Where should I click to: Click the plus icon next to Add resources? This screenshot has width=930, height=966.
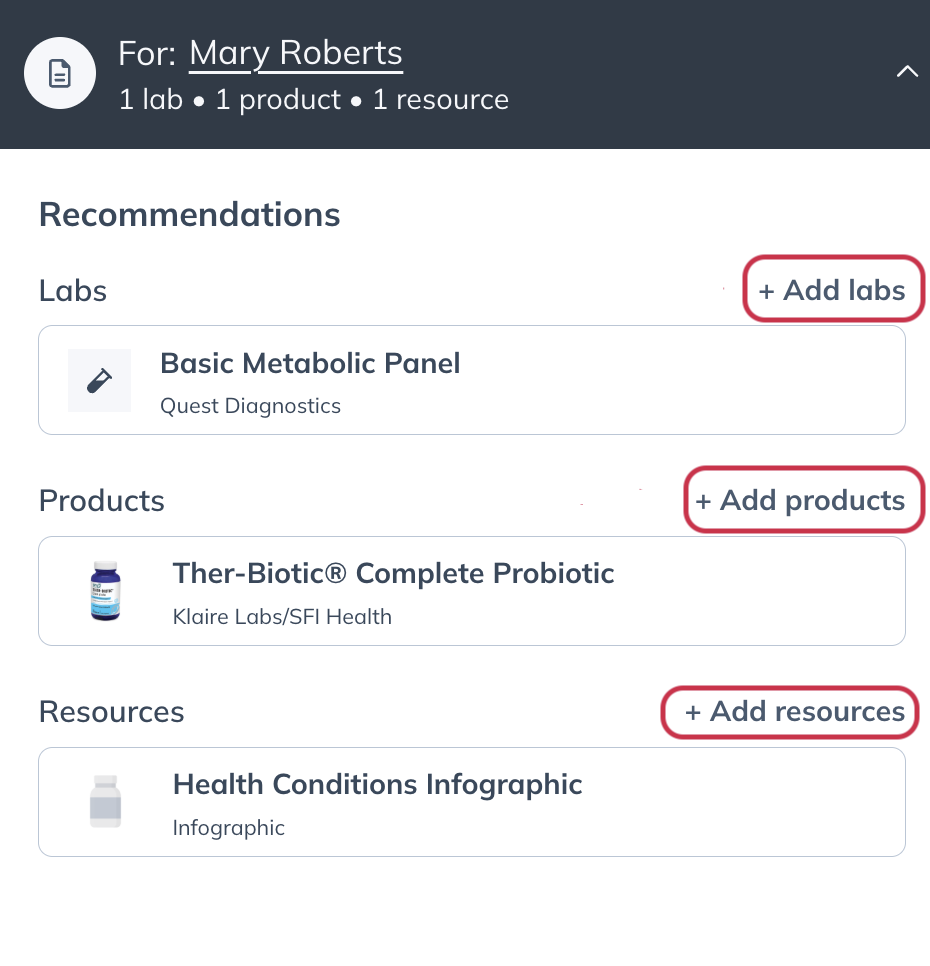click(692, 711)
